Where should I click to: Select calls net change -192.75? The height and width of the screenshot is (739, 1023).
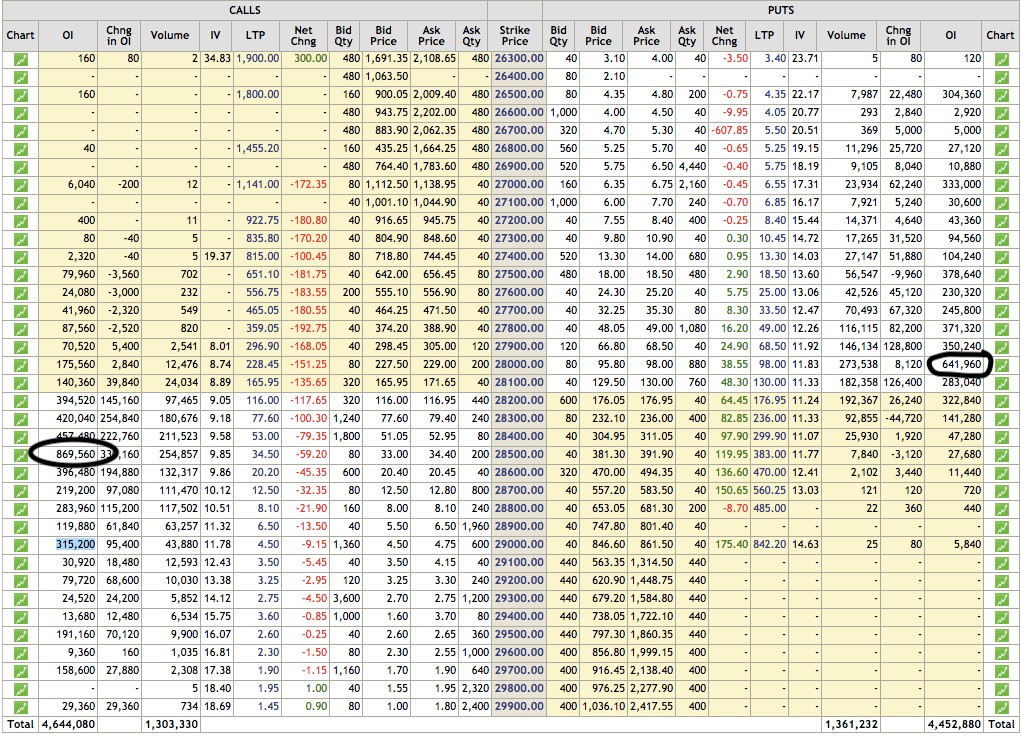tap(309, 329)
